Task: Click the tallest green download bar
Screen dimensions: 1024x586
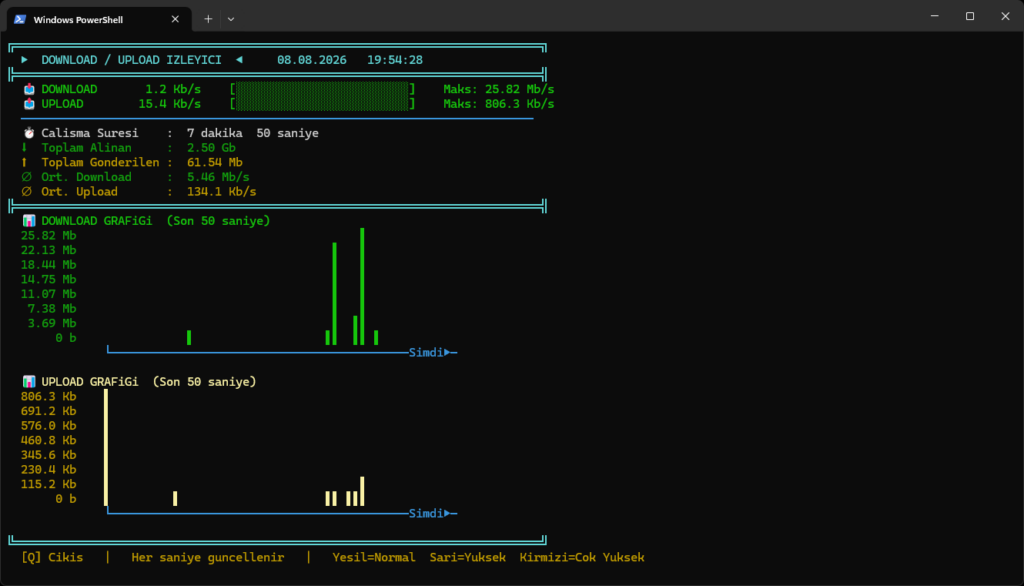Action: [362, 286]
